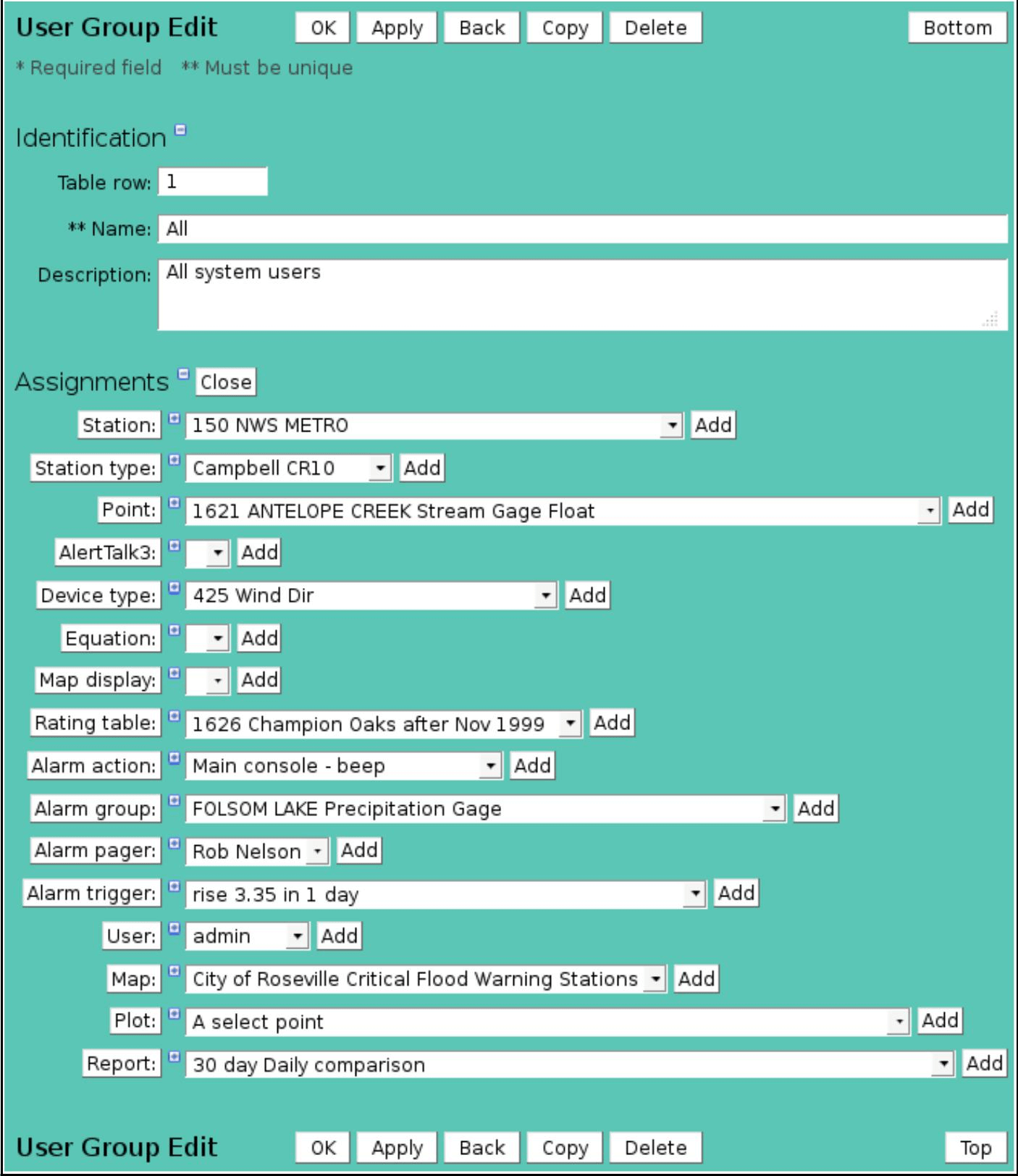The height and width of the screenshot is (1176, 1018).
Task: Open the empty Map display dropdown
Action: tap(207, 681)
